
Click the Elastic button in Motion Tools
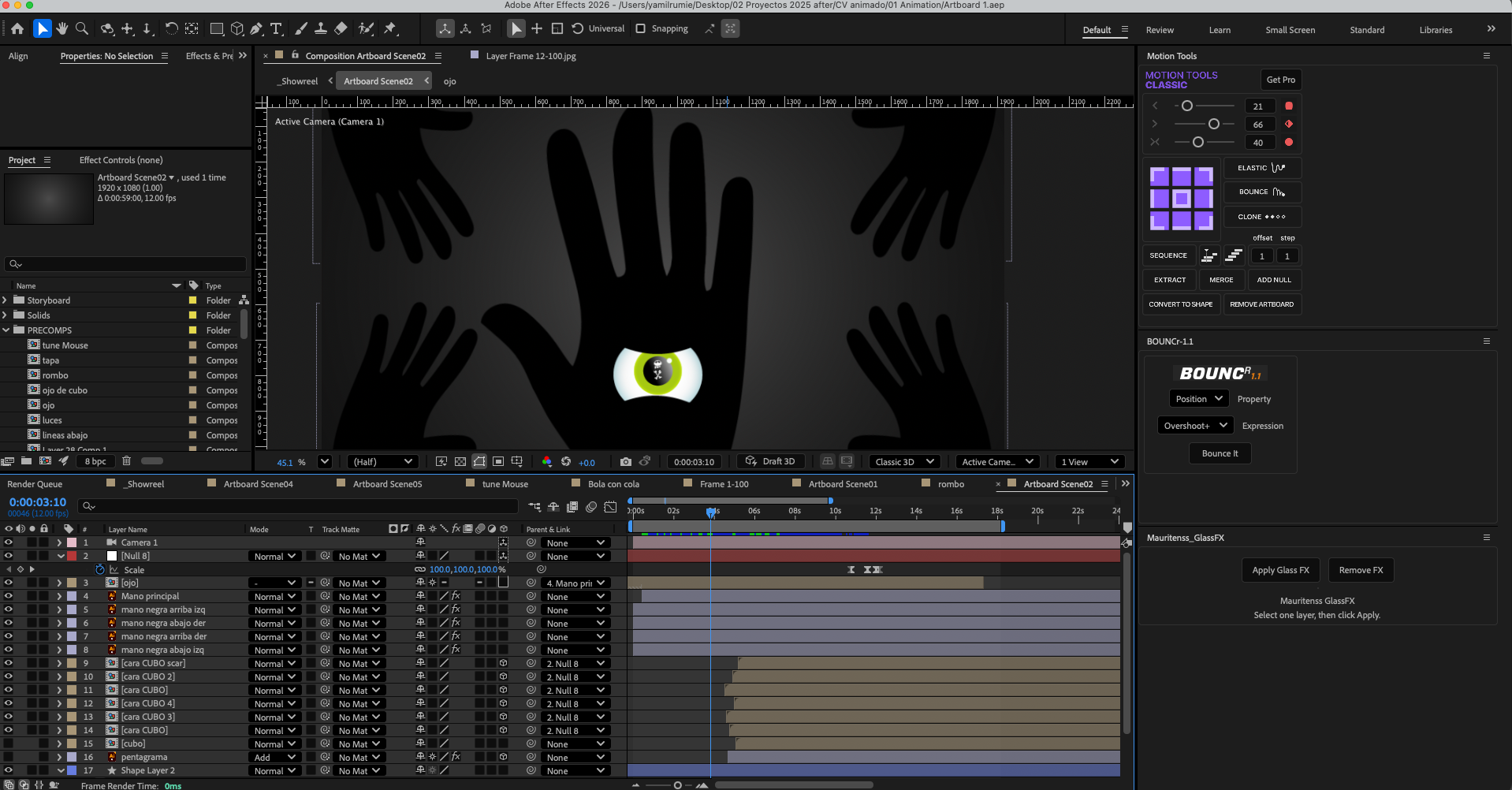click(1261, 168)
